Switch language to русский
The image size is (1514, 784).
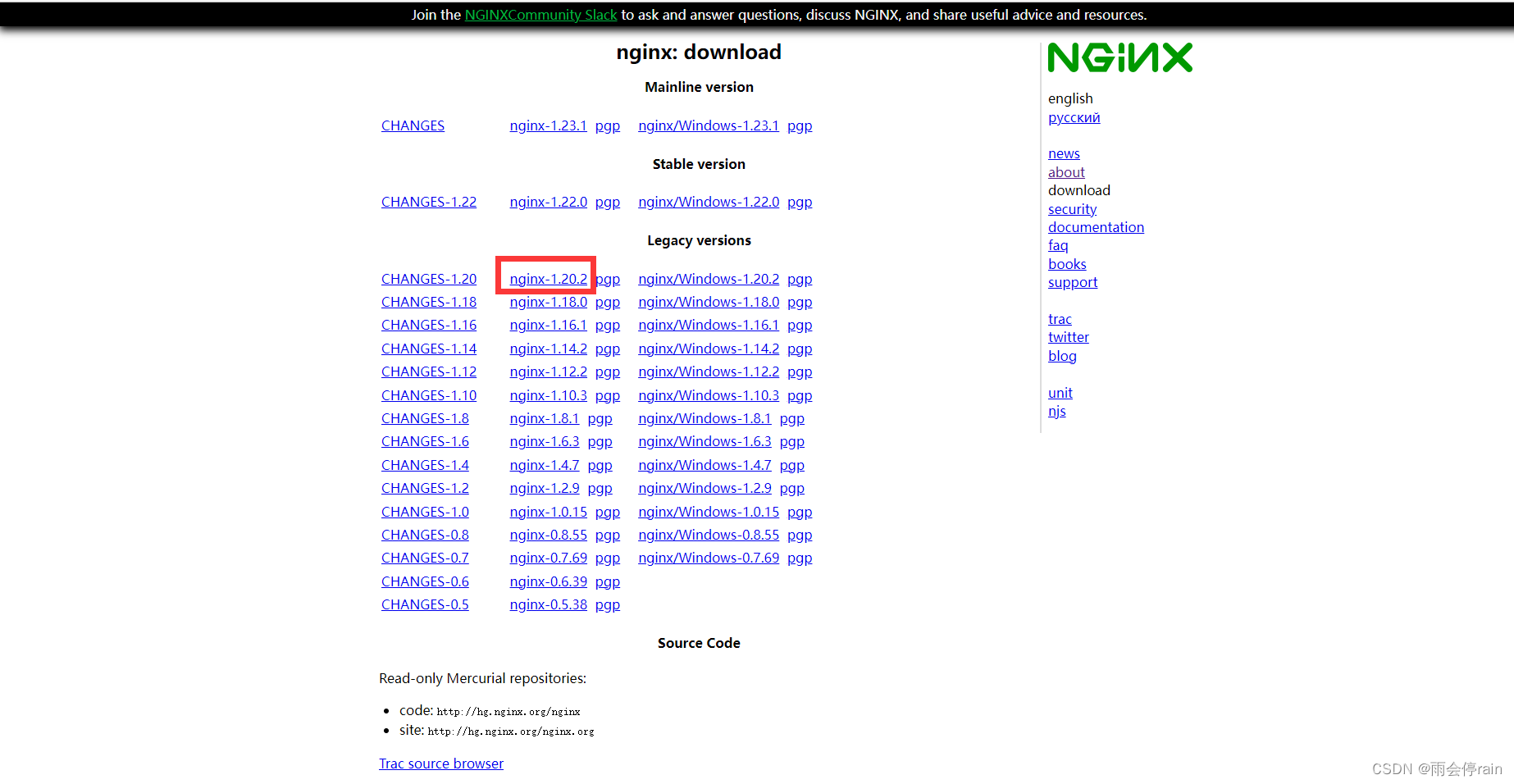[1074, 117]
